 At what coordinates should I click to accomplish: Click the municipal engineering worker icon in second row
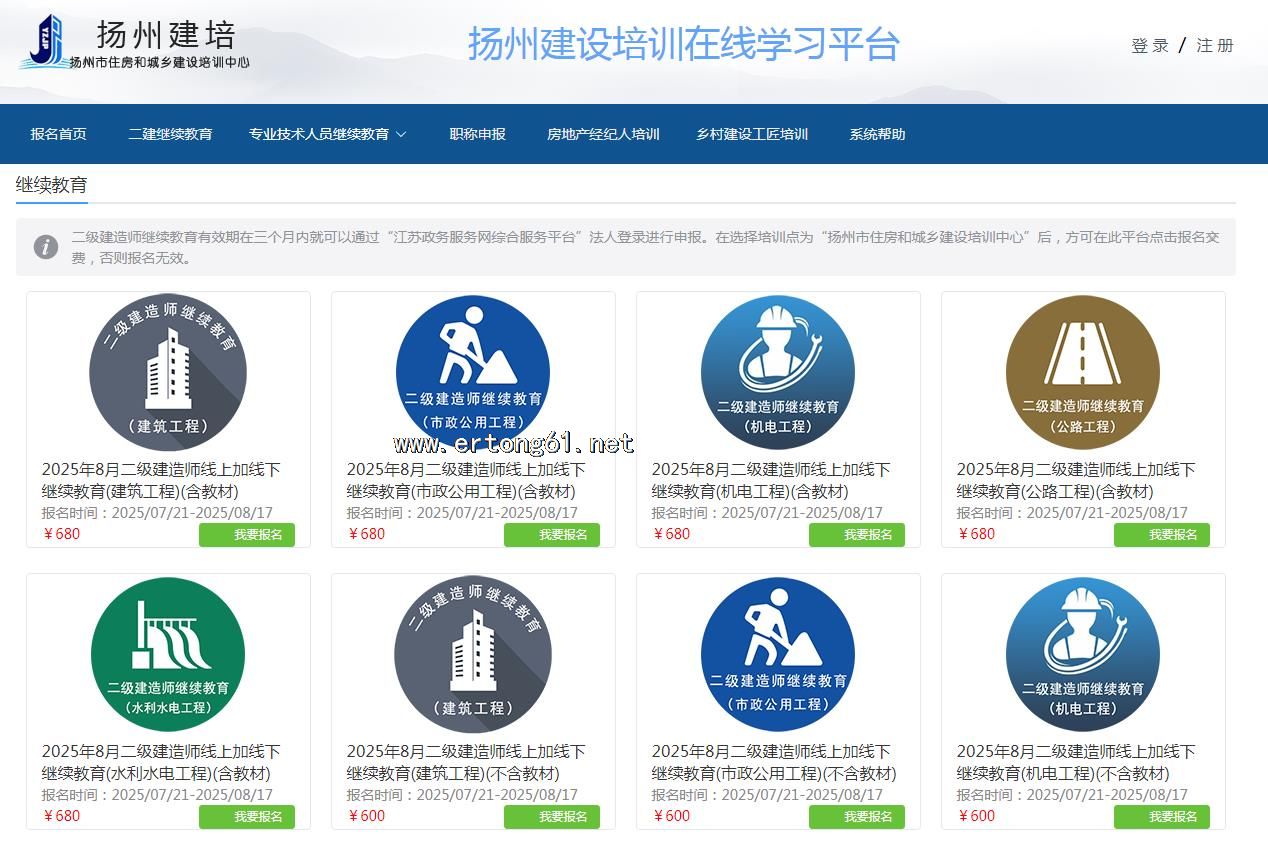[778, 654]
